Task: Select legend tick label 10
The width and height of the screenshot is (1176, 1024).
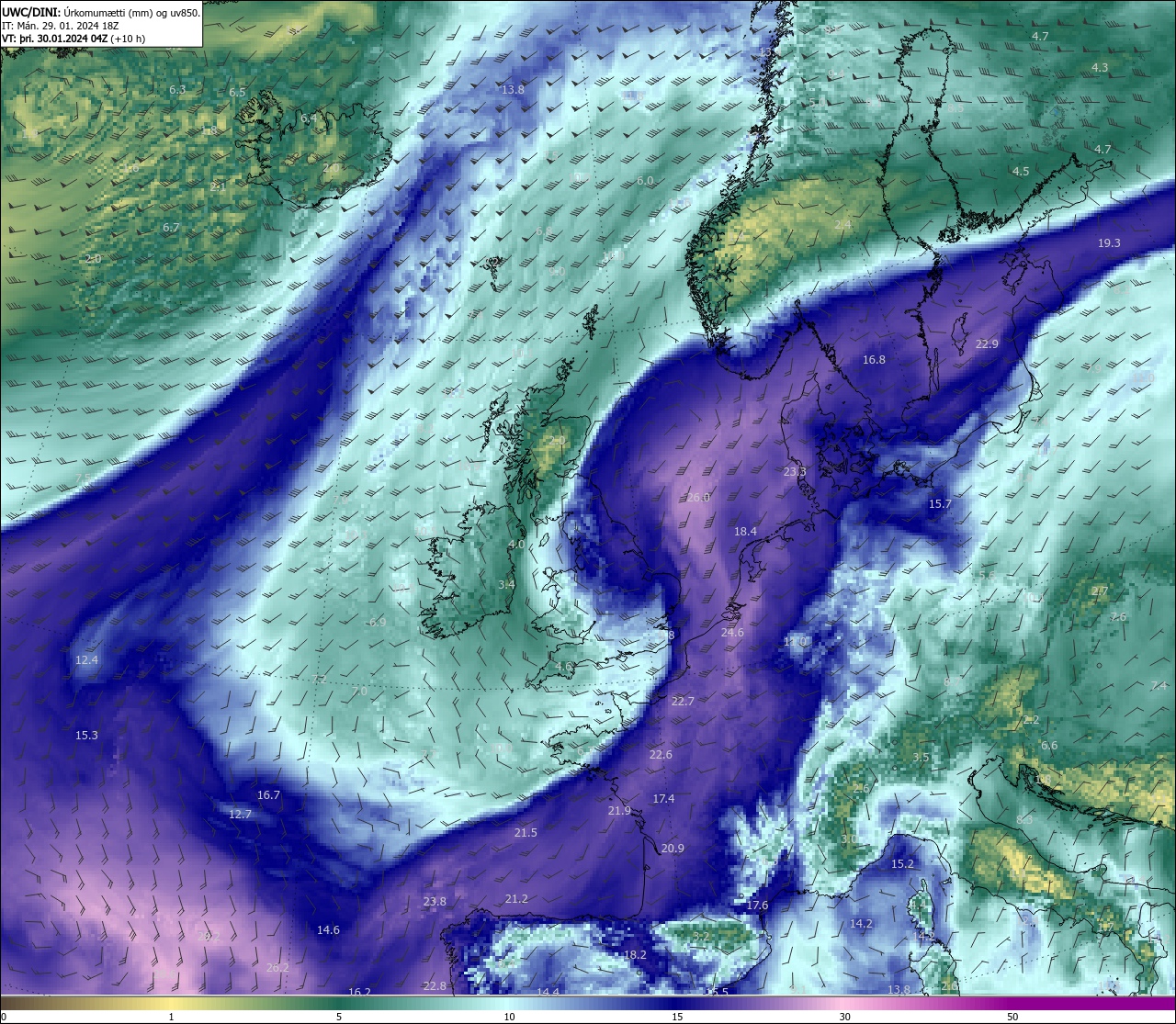Action: tap(509, 1017)
